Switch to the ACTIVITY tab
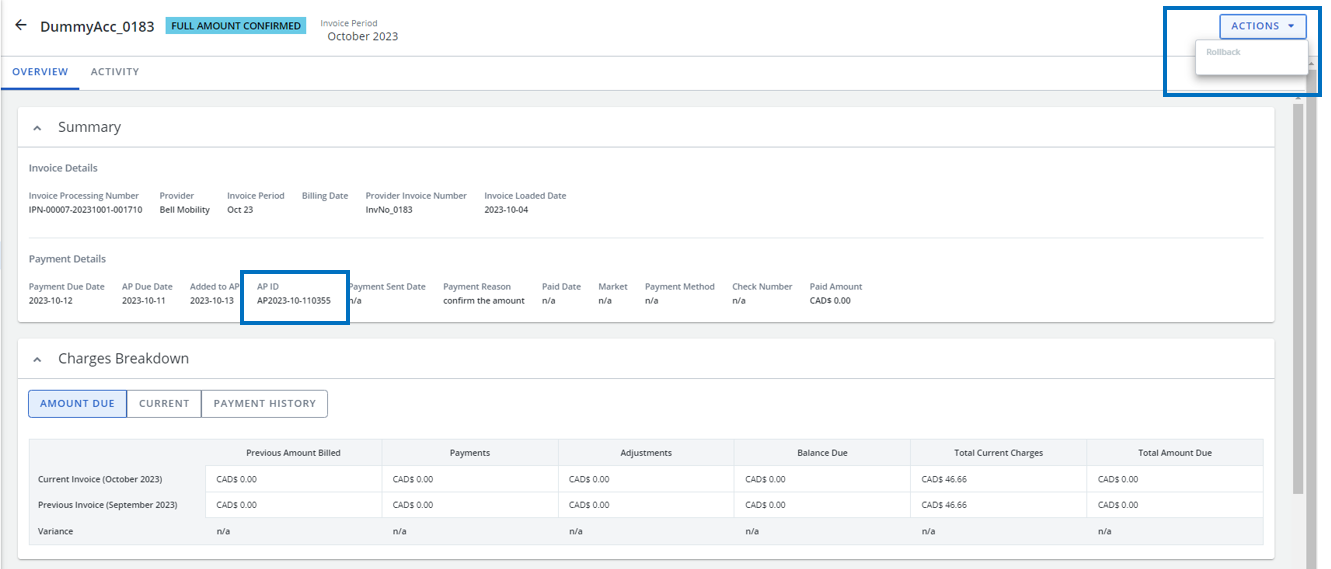The image size is (1331, 569). [115, 72]
